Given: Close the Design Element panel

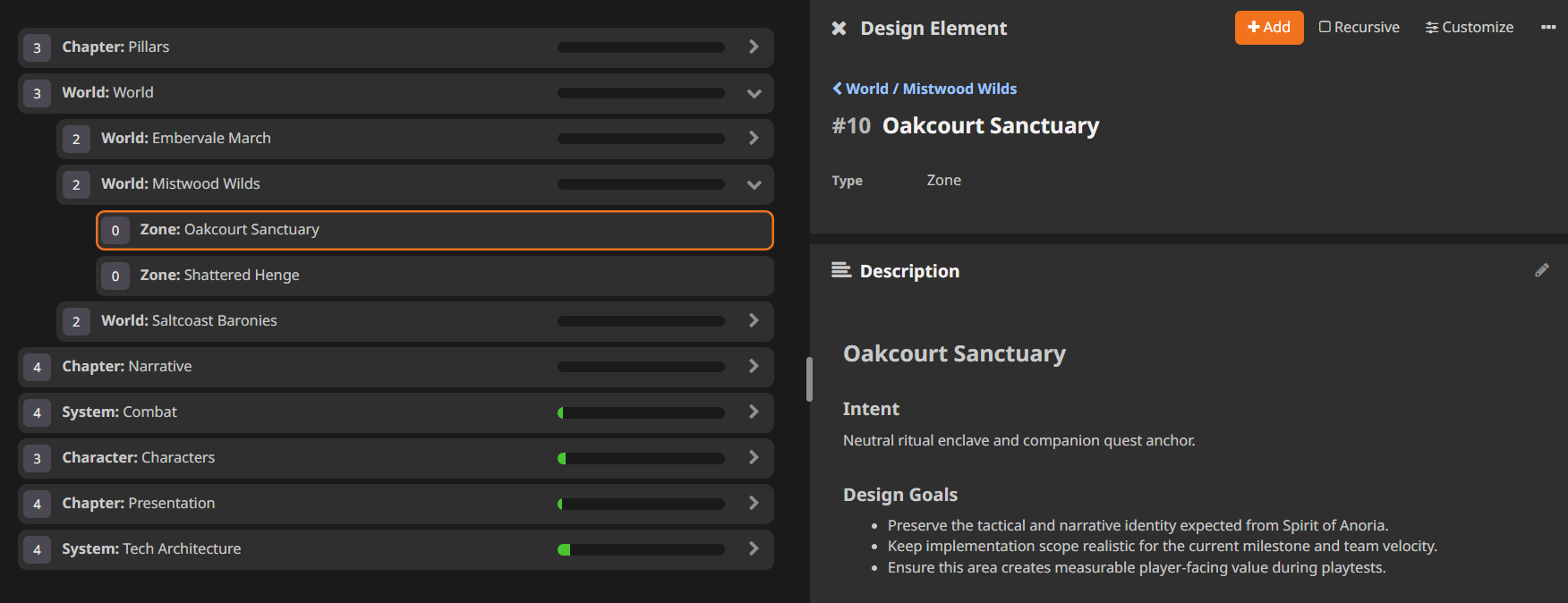Looking at the screenshot, I should point(839,29).
